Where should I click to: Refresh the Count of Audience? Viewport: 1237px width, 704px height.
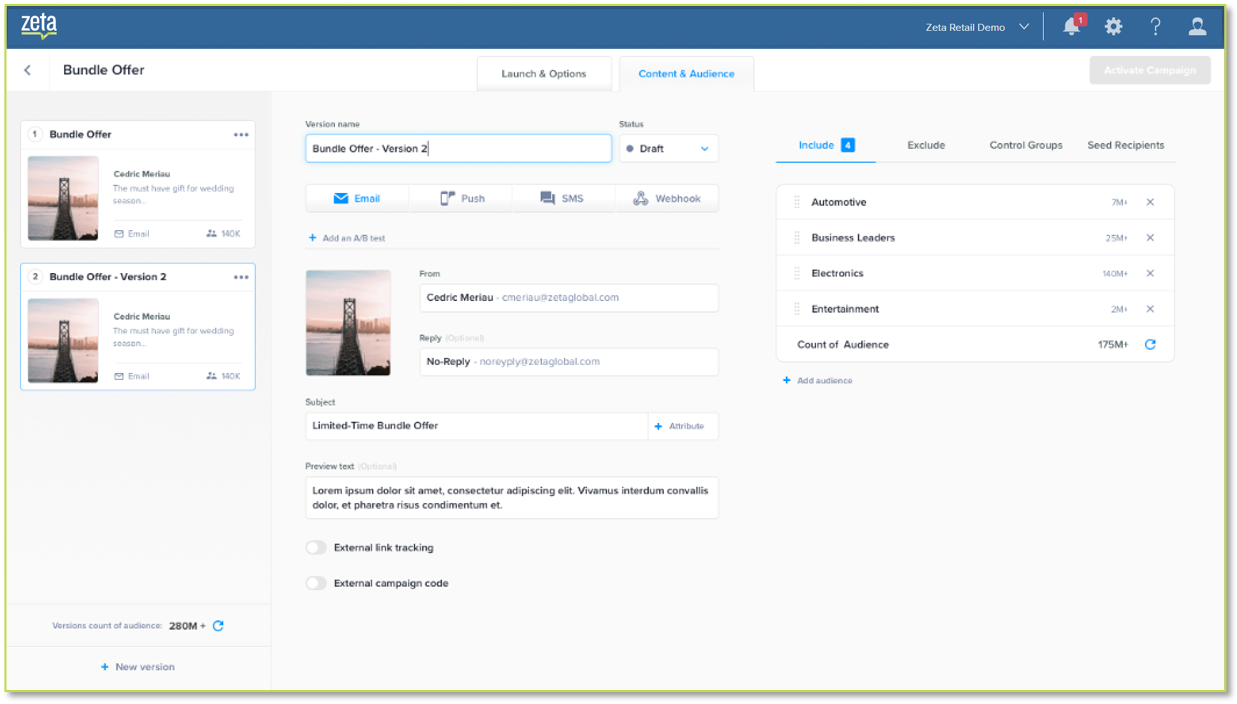tap(1149, 344)
